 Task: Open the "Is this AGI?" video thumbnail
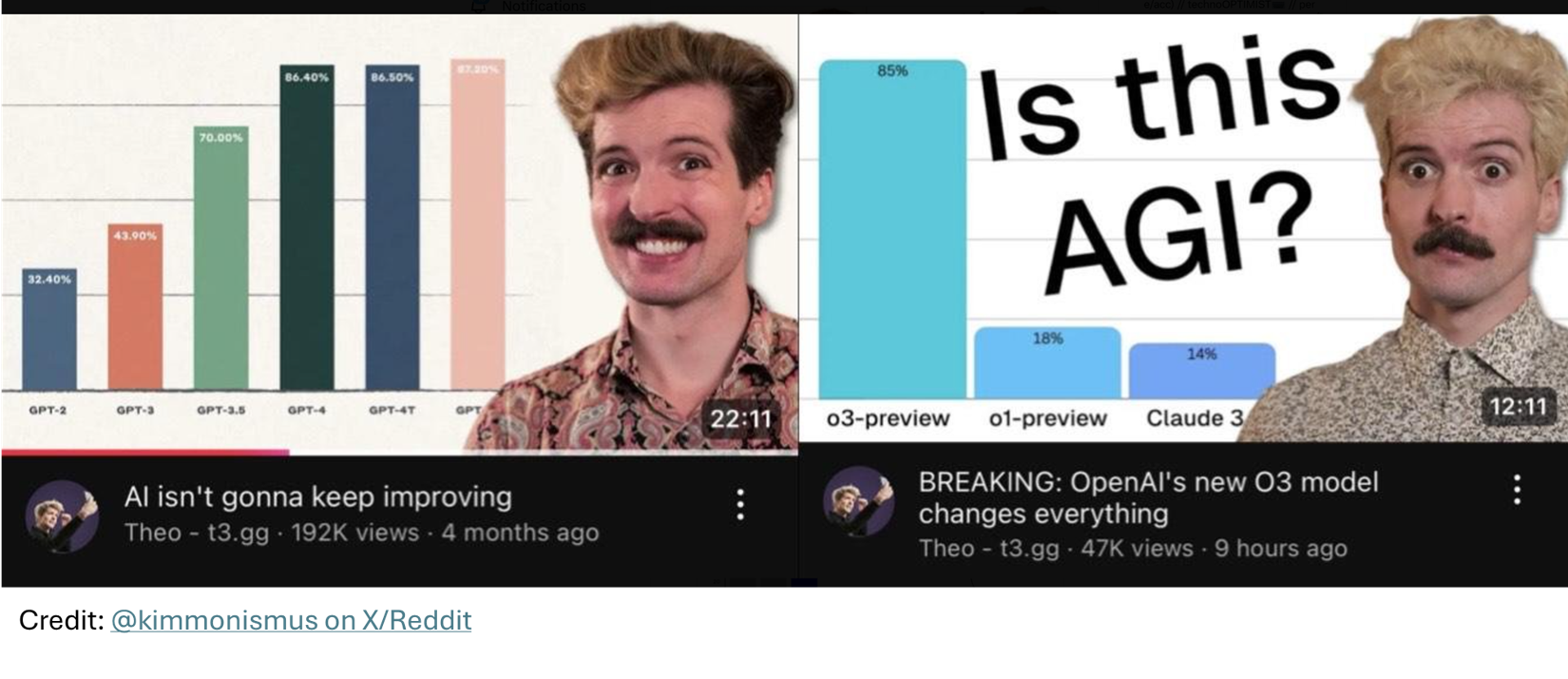coord(1184,228)
